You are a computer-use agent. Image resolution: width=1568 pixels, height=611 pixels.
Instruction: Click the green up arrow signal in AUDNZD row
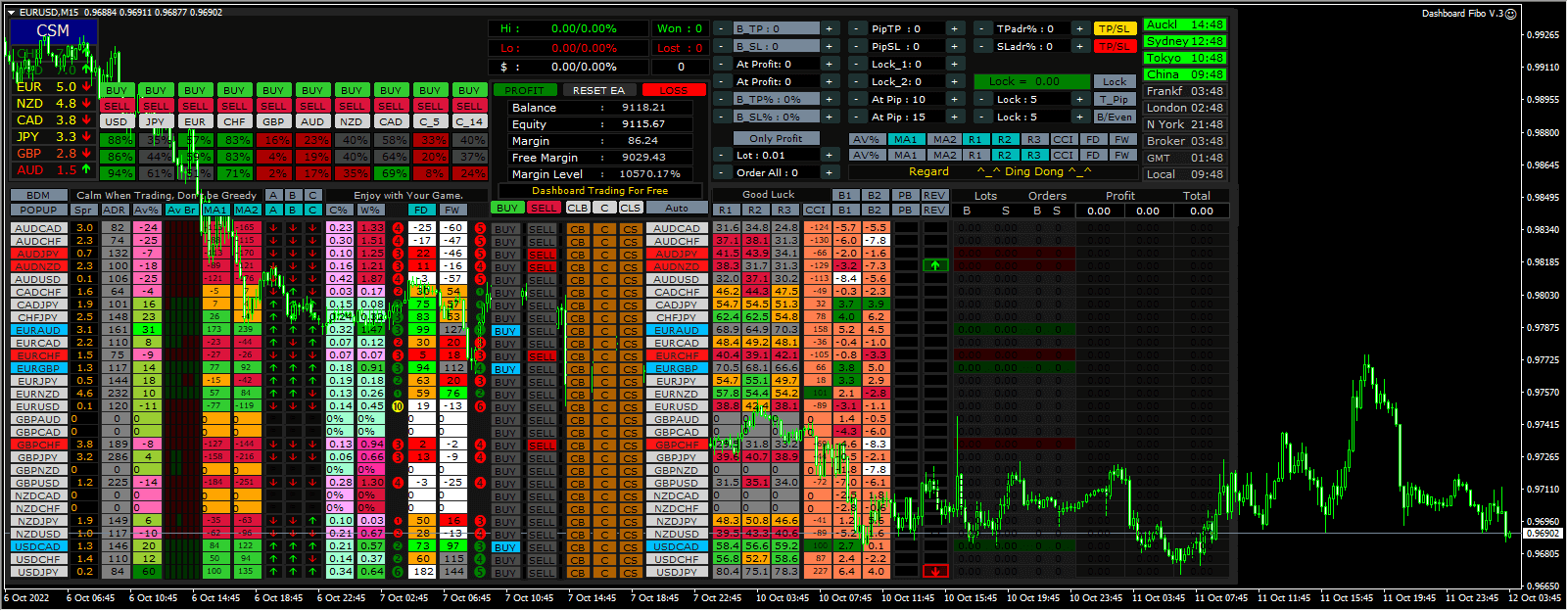[935, 265]
